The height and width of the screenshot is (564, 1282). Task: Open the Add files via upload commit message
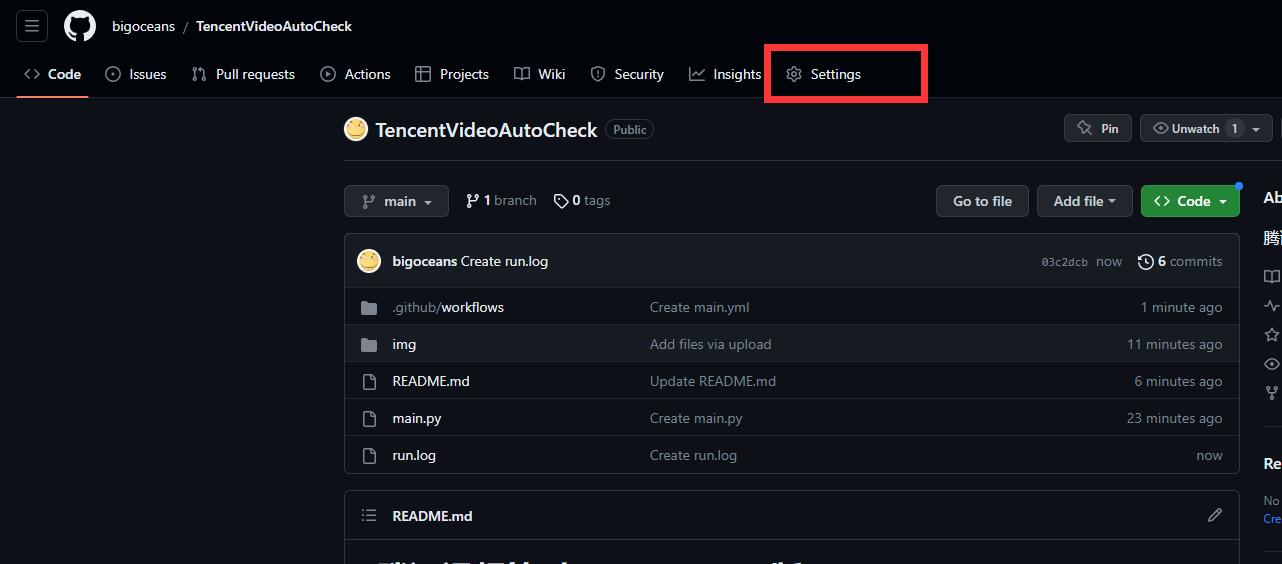pyautogui.click(x=710, y=344)
